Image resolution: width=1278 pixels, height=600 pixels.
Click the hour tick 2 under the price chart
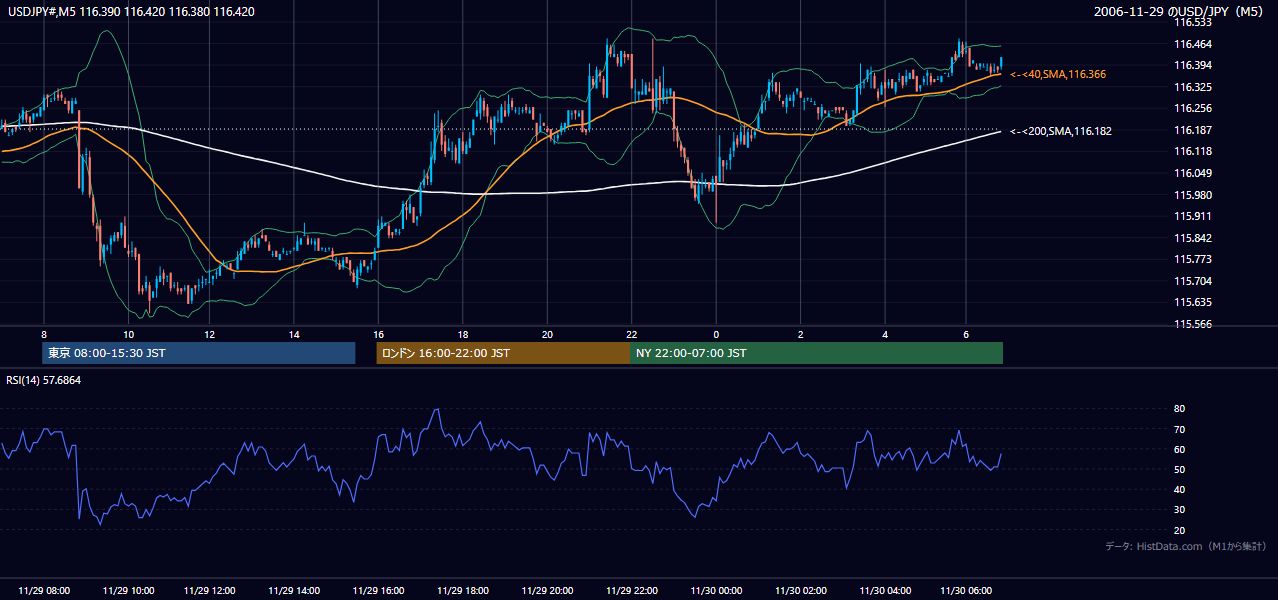(x=800, y=333)
